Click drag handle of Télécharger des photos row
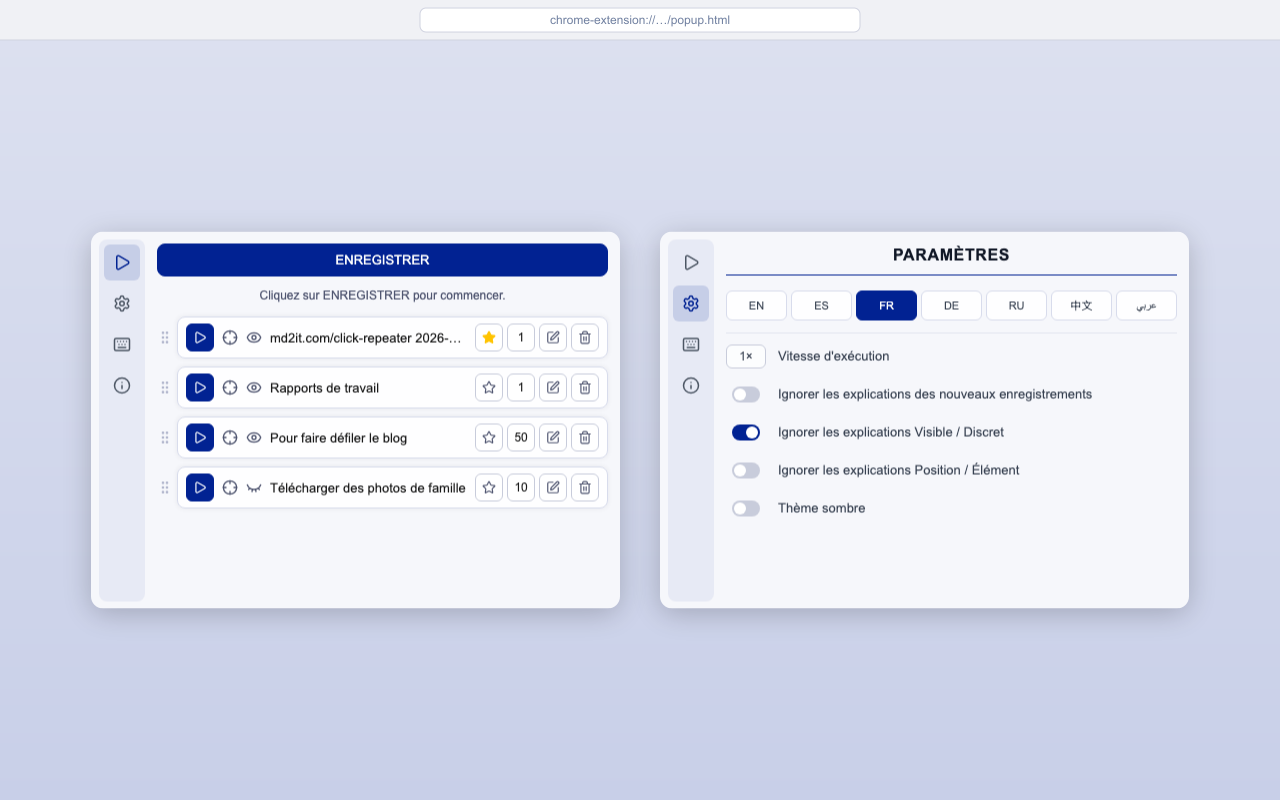The height and width of the screenshot is (800, 1280). click(x=165, y=488)
